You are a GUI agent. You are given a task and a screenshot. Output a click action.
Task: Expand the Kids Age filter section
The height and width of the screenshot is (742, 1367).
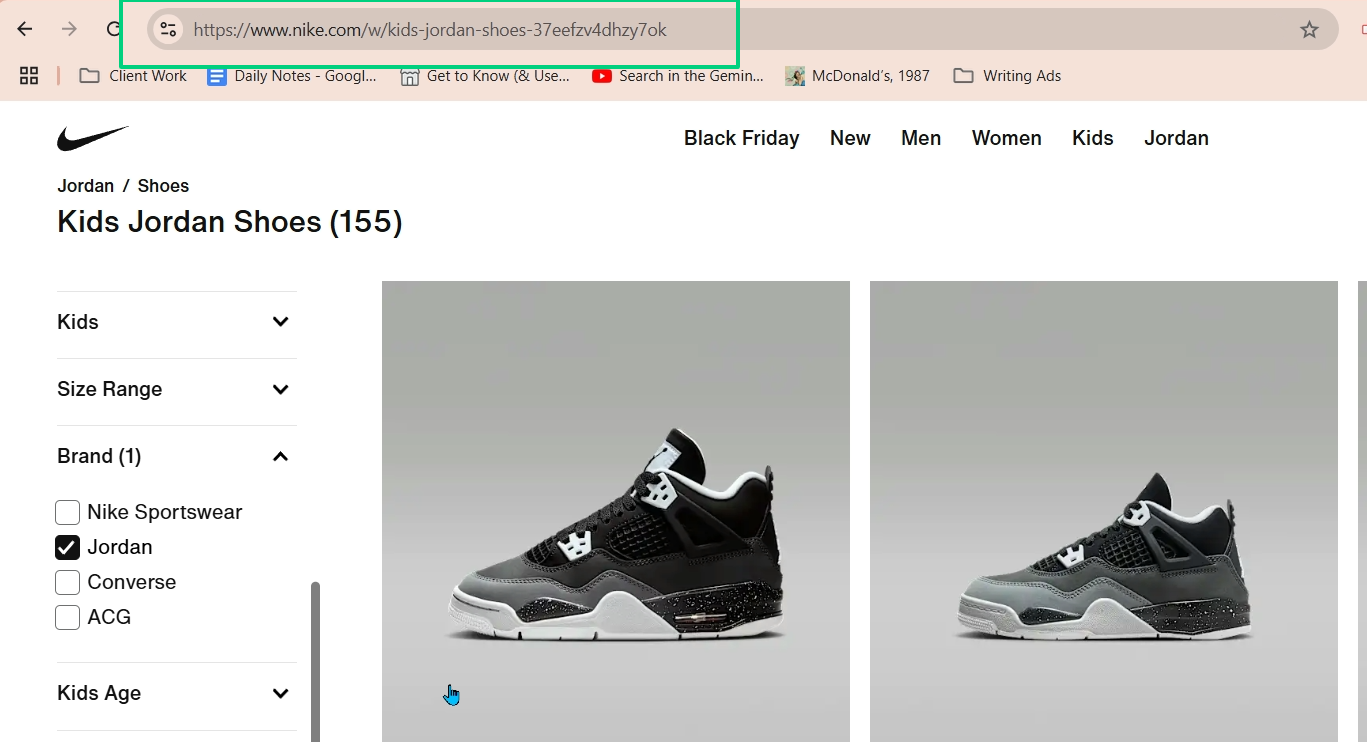pyautogui.click(x=176, y=693)
